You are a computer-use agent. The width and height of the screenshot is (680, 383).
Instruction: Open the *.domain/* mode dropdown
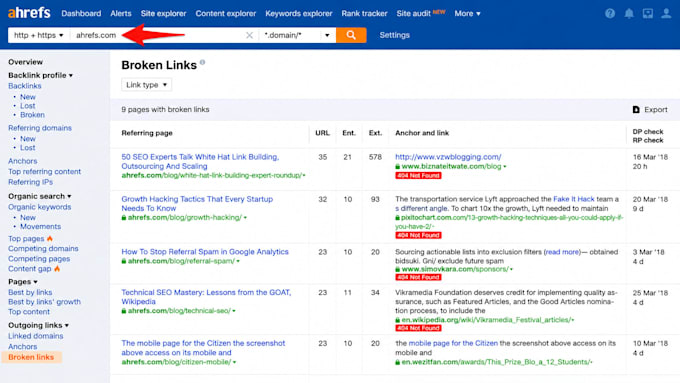pyautogui.click(x=297, y=35)
